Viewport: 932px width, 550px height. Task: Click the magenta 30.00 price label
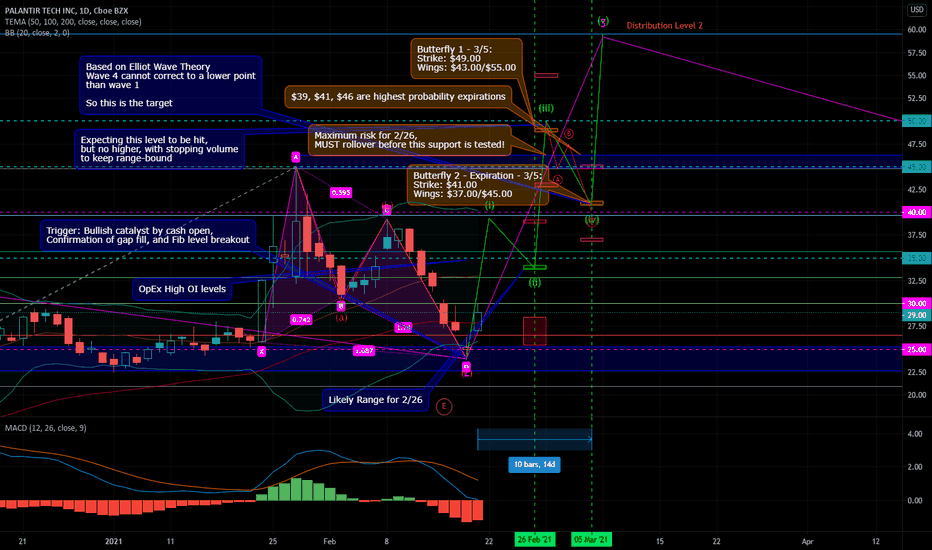click(x=917, y=304)
